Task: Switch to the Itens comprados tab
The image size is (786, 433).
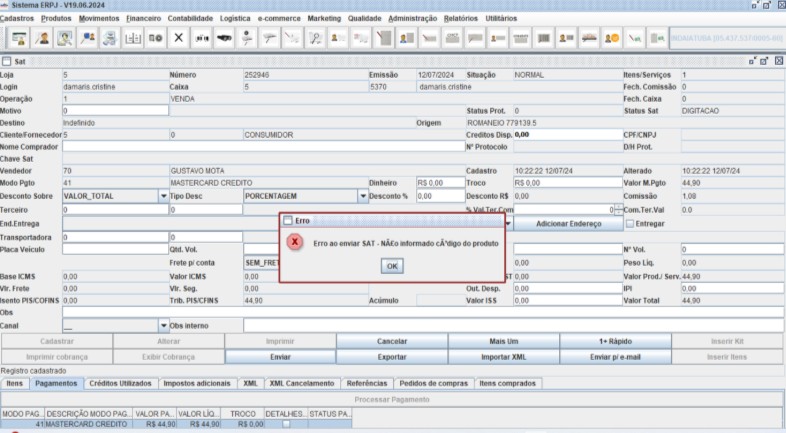Action: click(507, 383)
